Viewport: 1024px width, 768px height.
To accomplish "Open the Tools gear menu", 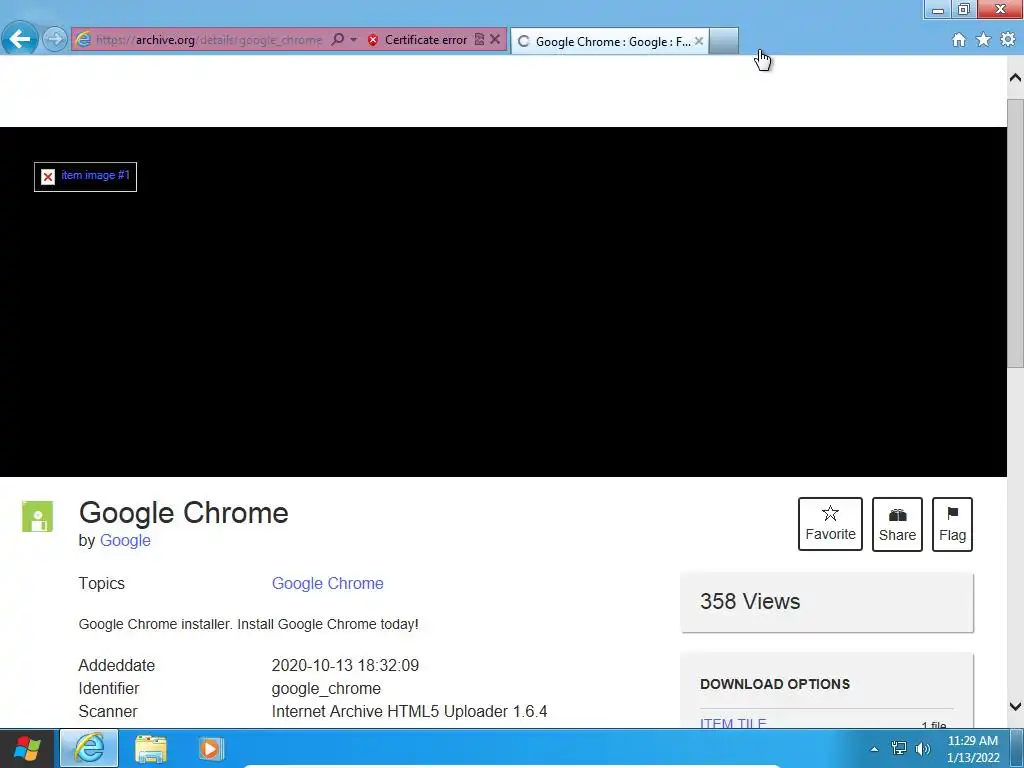I will click(x=1008, y=40).
